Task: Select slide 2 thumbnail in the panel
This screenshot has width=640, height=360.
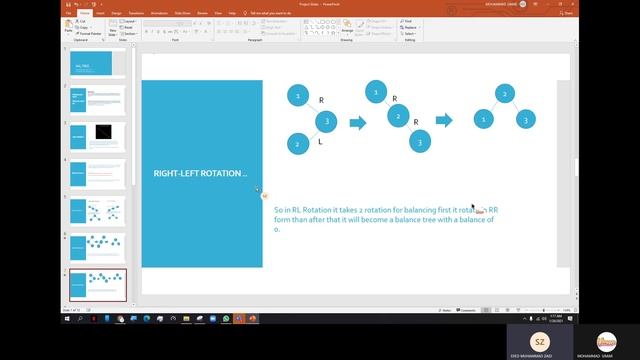Action: click(x=98, y=100)
